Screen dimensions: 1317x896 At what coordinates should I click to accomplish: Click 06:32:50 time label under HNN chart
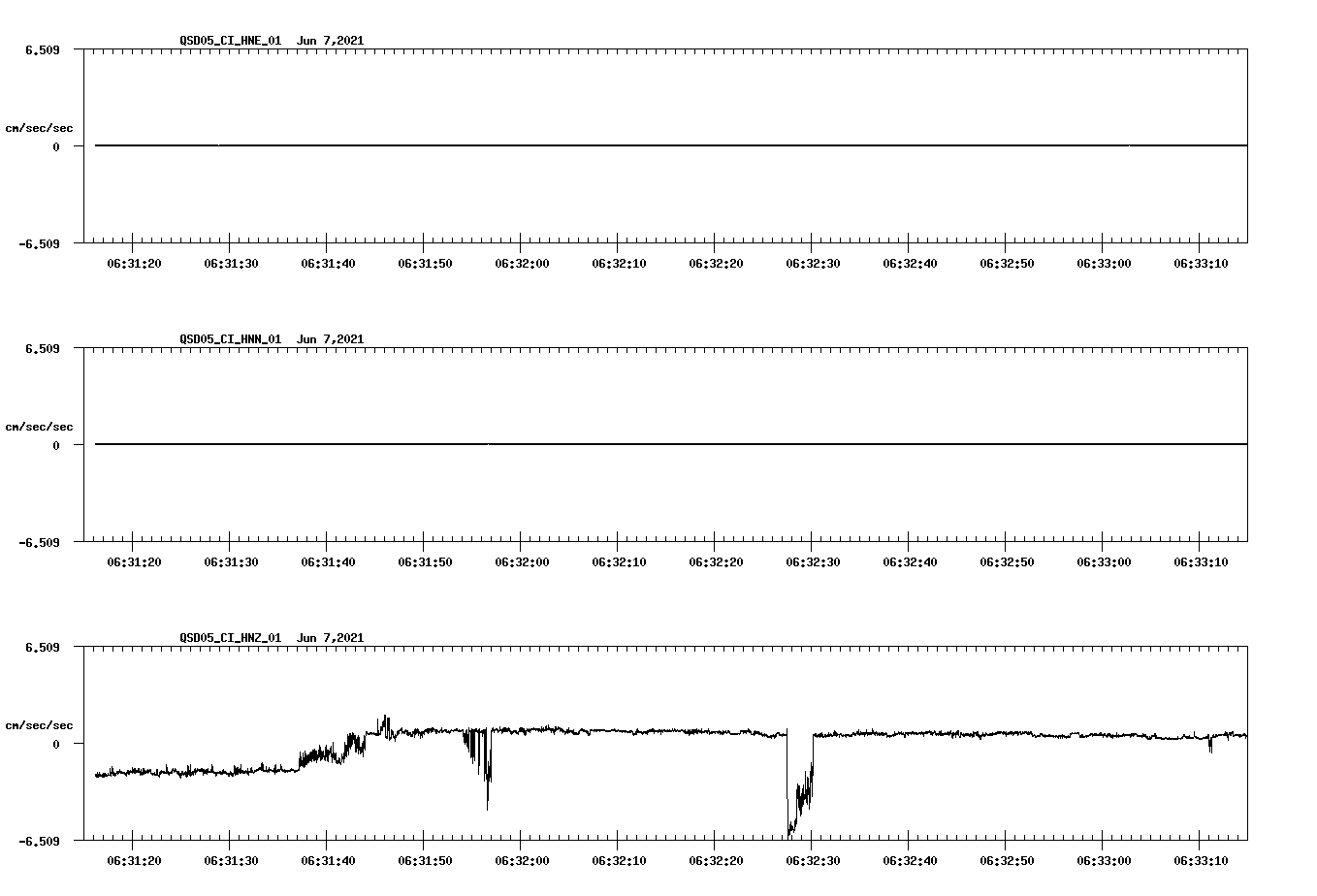pos(1007,562)
